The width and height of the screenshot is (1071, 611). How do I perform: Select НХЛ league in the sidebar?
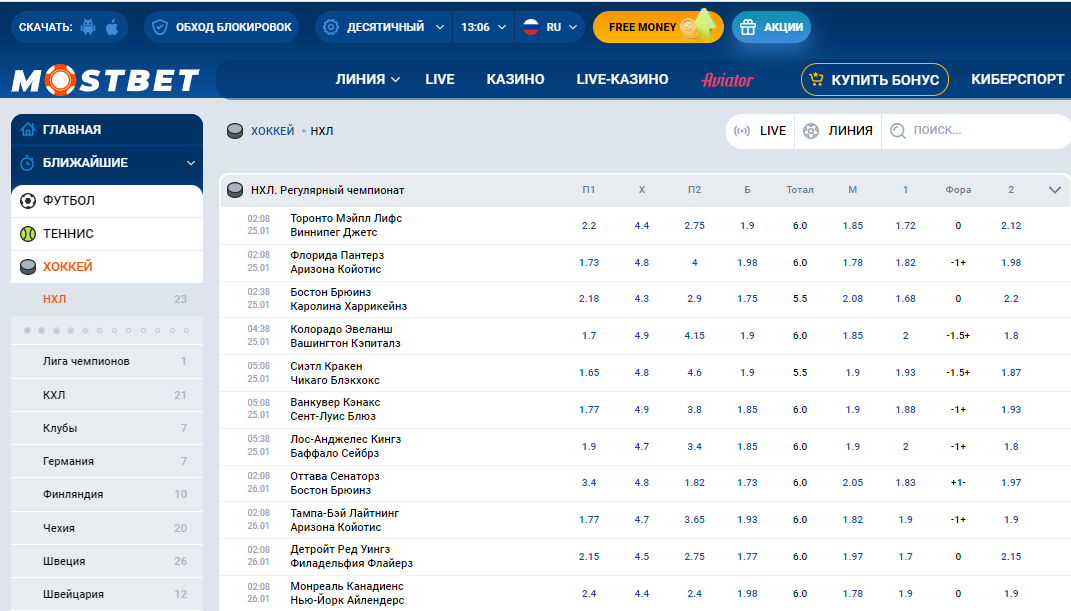107,299
